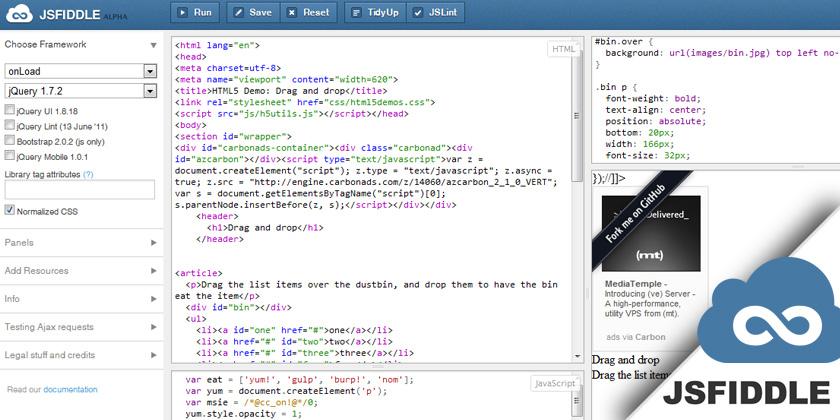Click the Reset cross icon

(x=291, y=12)
